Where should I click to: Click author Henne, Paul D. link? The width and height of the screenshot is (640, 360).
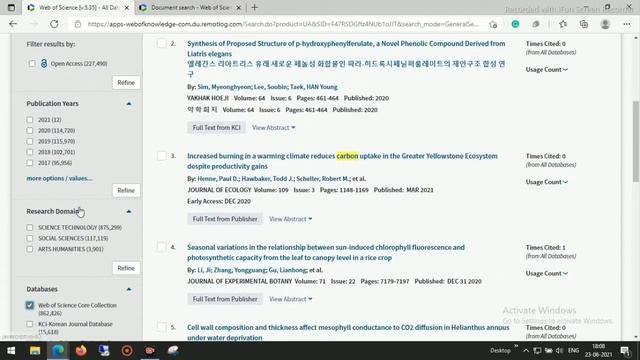[x=218, y=179]
